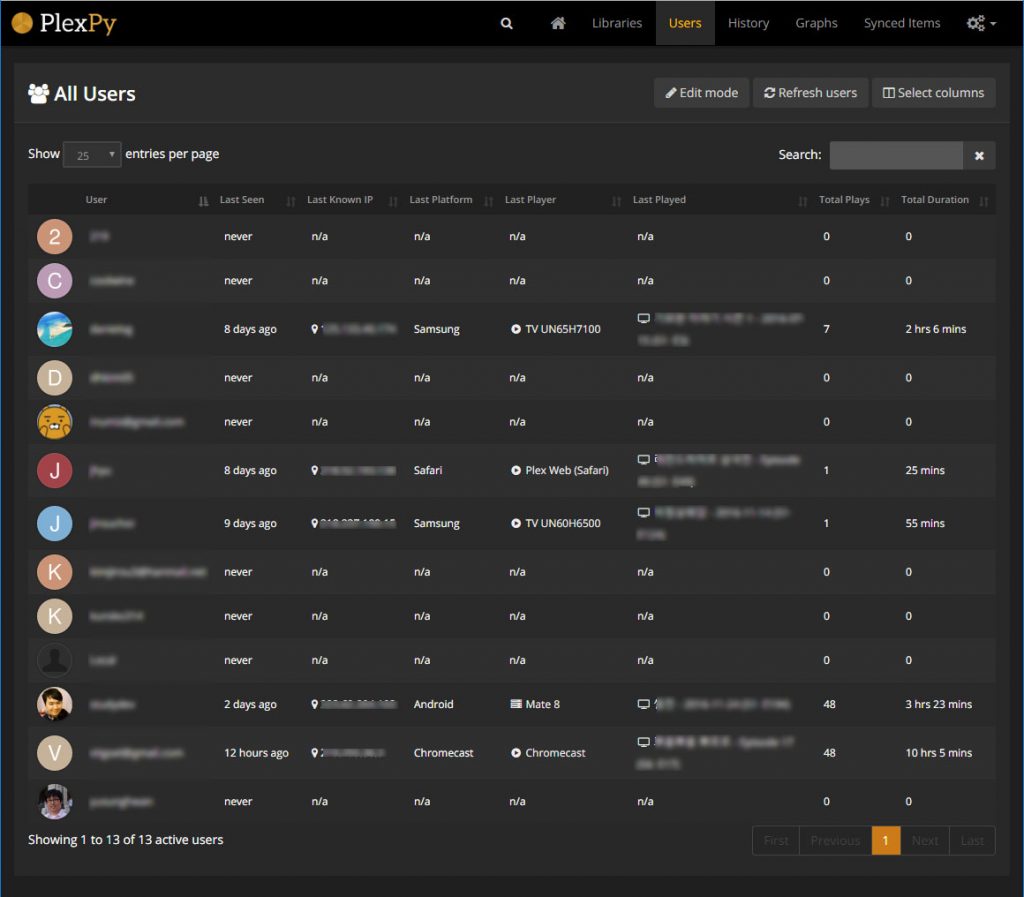The width and height of the screenshot is (1024, 897).
Task: Sort by the Last Seen column
Action: point(243,200)
